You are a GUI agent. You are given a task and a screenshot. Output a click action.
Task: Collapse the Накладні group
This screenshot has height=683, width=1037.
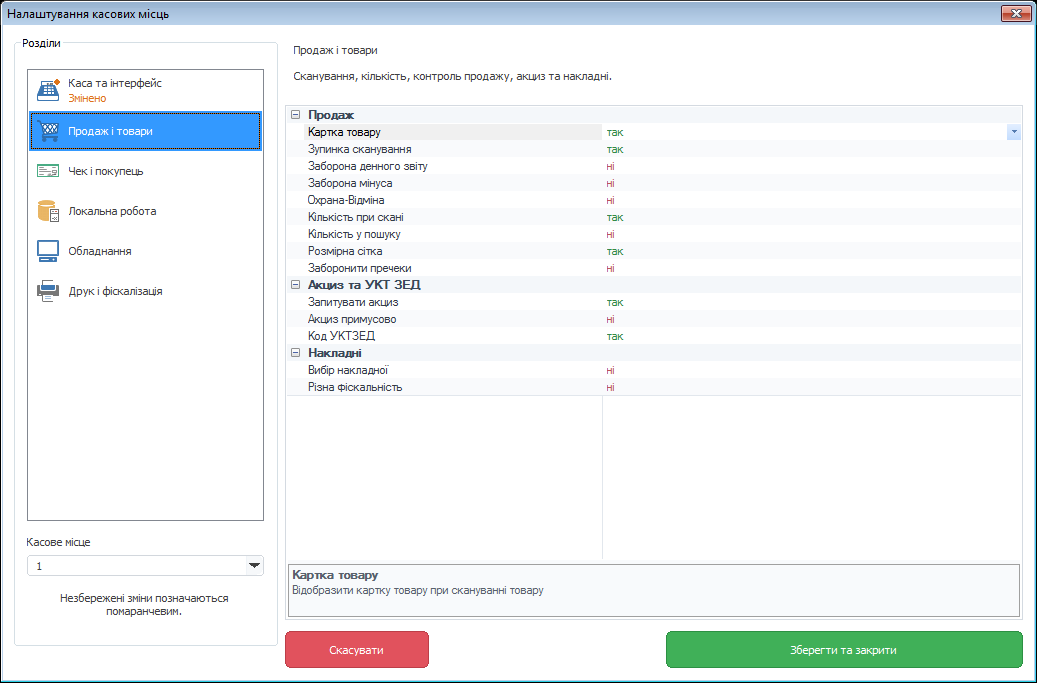click(296, 353)
